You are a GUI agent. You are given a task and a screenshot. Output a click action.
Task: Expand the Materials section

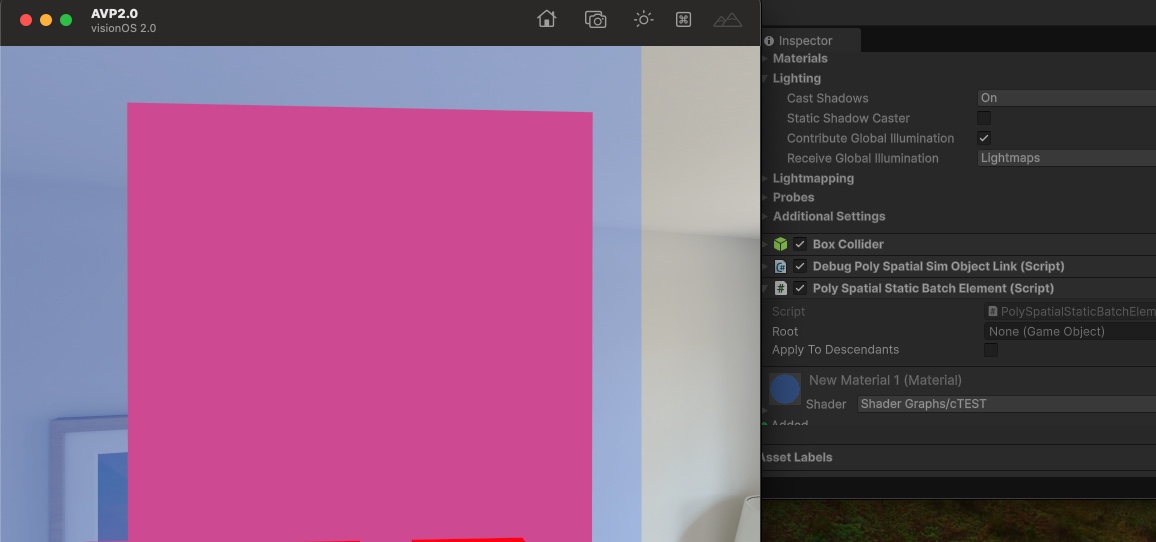coord(765,58)
